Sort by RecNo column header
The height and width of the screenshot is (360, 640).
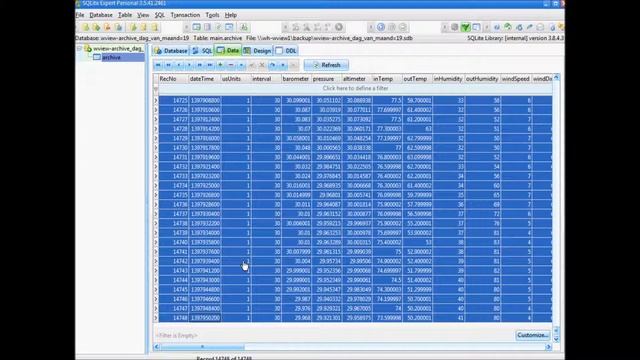173,79
